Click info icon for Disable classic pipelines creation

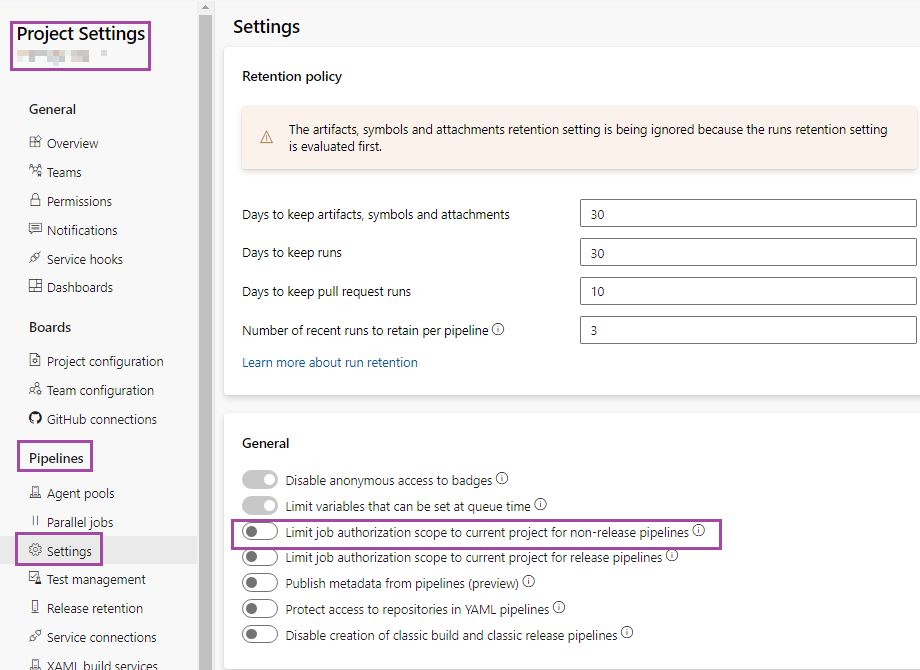tap(627, 632)
